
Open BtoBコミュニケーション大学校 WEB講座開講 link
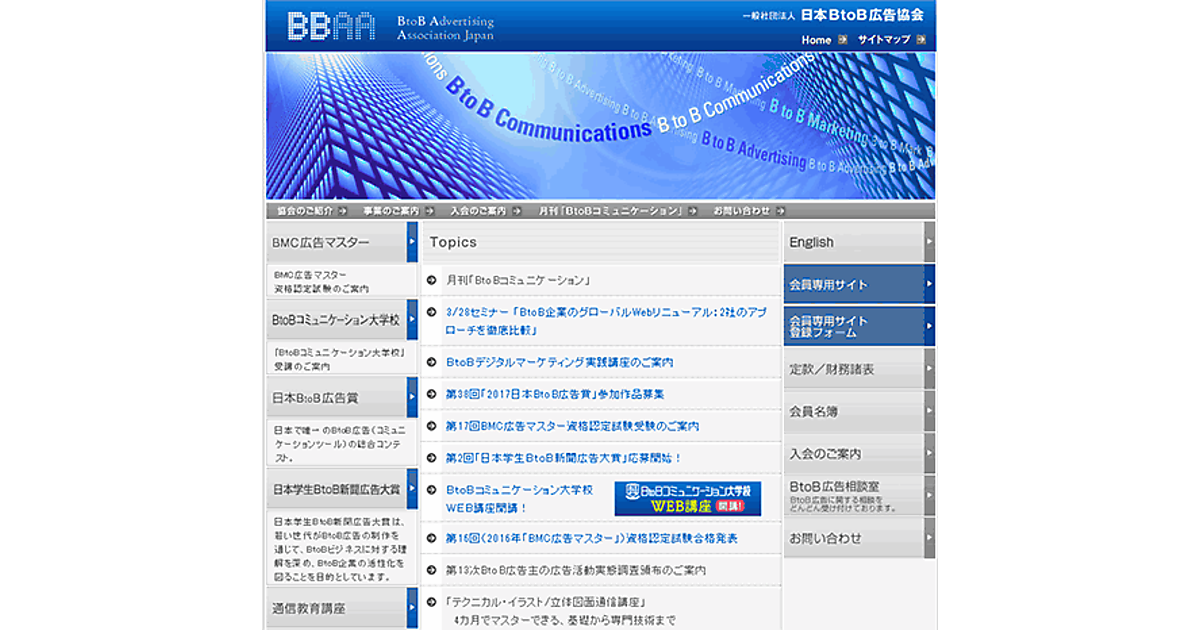click(520, 499)
